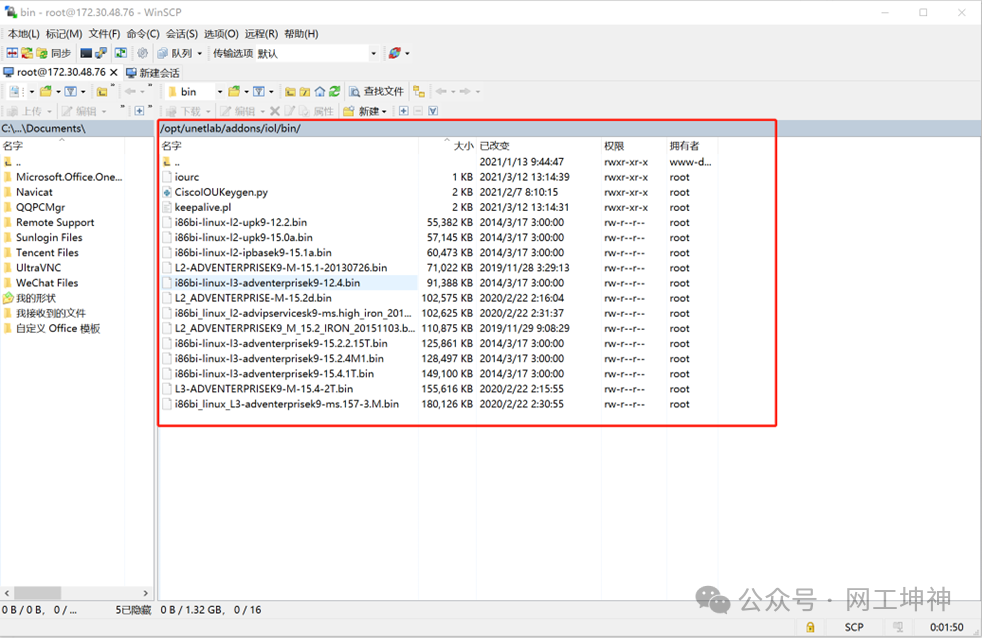Open the 会话(S) menu
Image resolution: width=982 pixels, height=638 pixels.
tap(182, 34)
